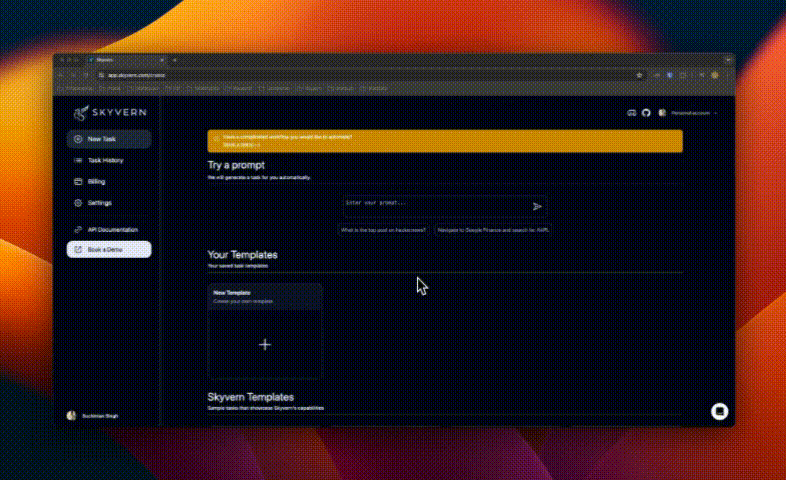Bookmark the page with the star icon
This screenshot has width=786, height=480.
pyautogui.click(x=639, y=75)
